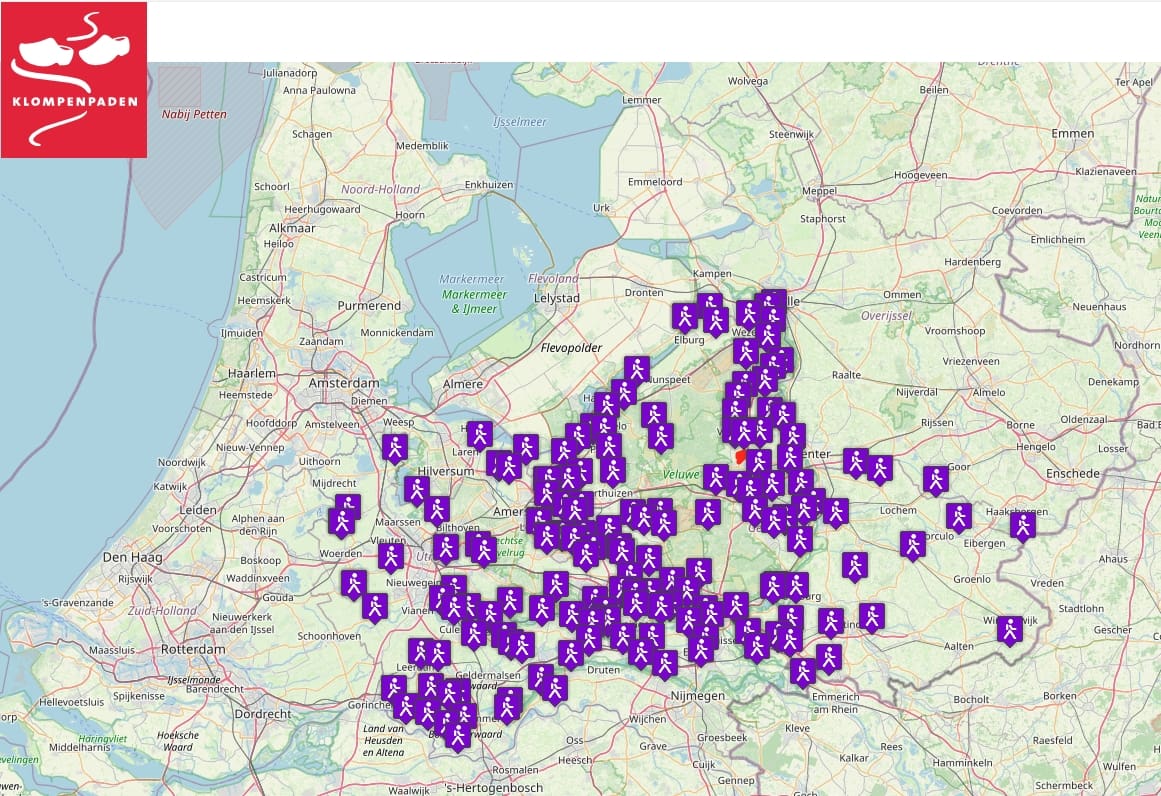Click the walking marker left of Gorinchem label
Screen dimensions: 1161x796
(x=394, y=687)
